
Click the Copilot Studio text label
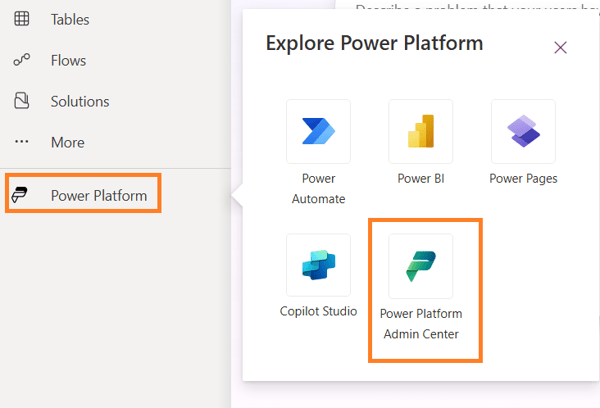318,311
